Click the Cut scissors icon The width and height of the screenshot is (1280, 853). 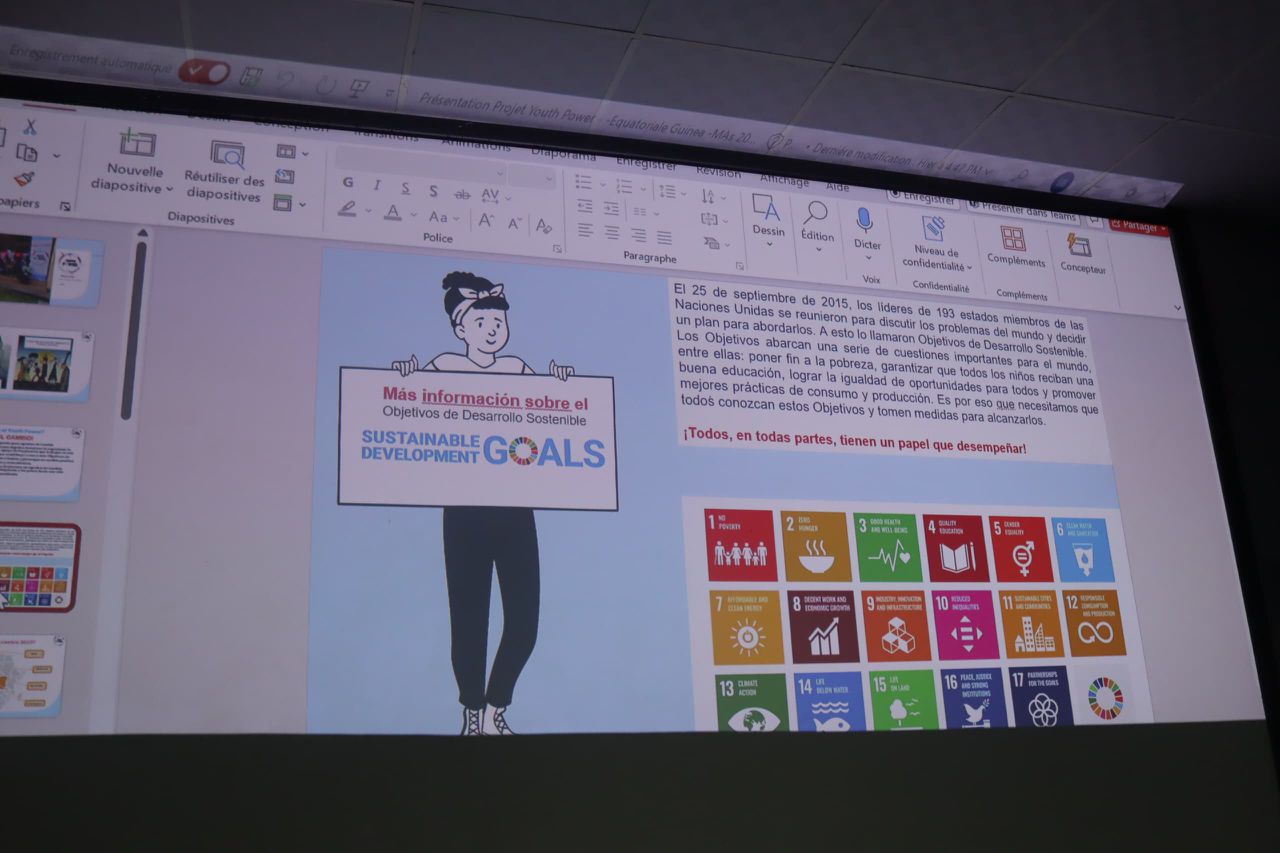tap(30, 127)
